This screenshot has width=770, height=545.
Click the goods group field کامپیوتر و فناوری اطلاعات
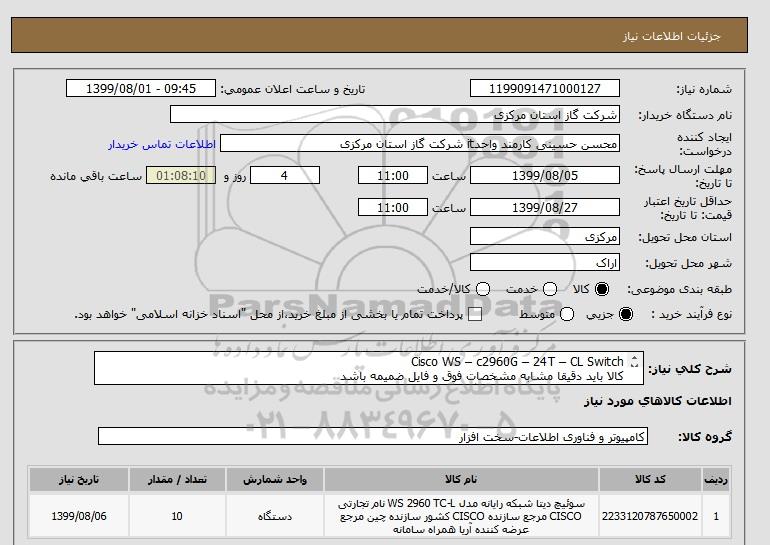[x=373, y=436]
